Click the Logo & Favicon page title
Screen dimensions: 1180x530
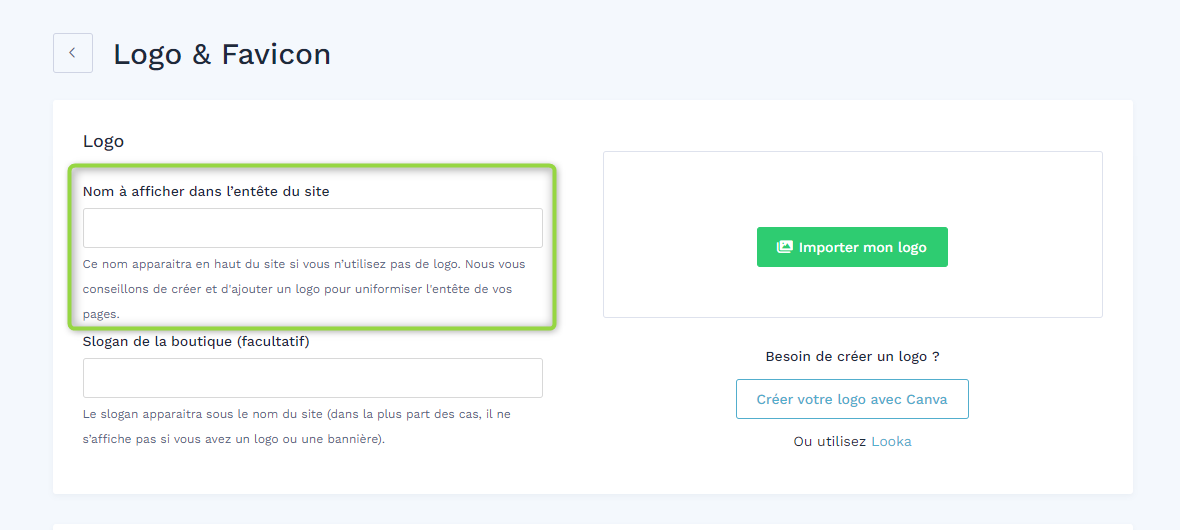222,54
